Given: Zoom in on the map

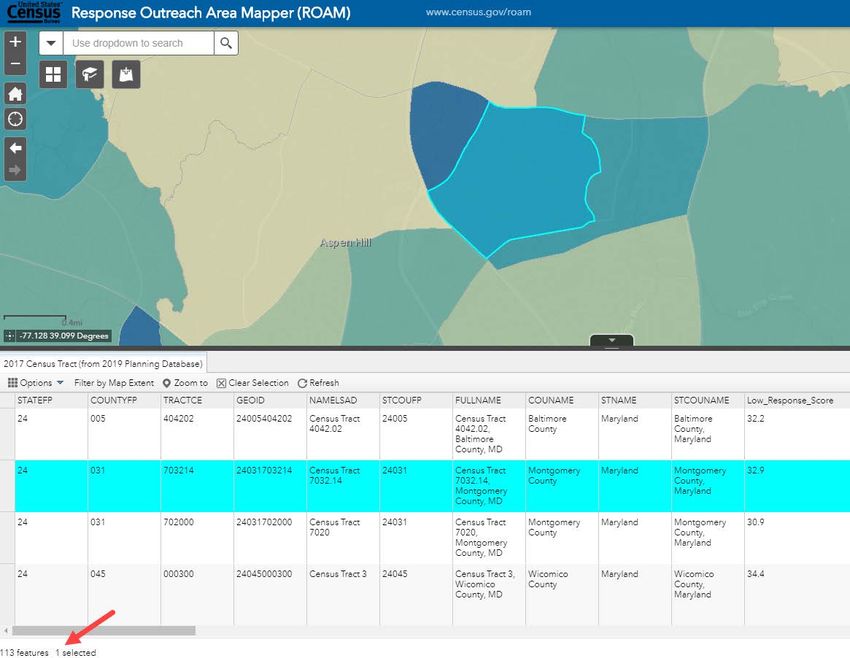Looking at the screenshot, I should [15, 42].
